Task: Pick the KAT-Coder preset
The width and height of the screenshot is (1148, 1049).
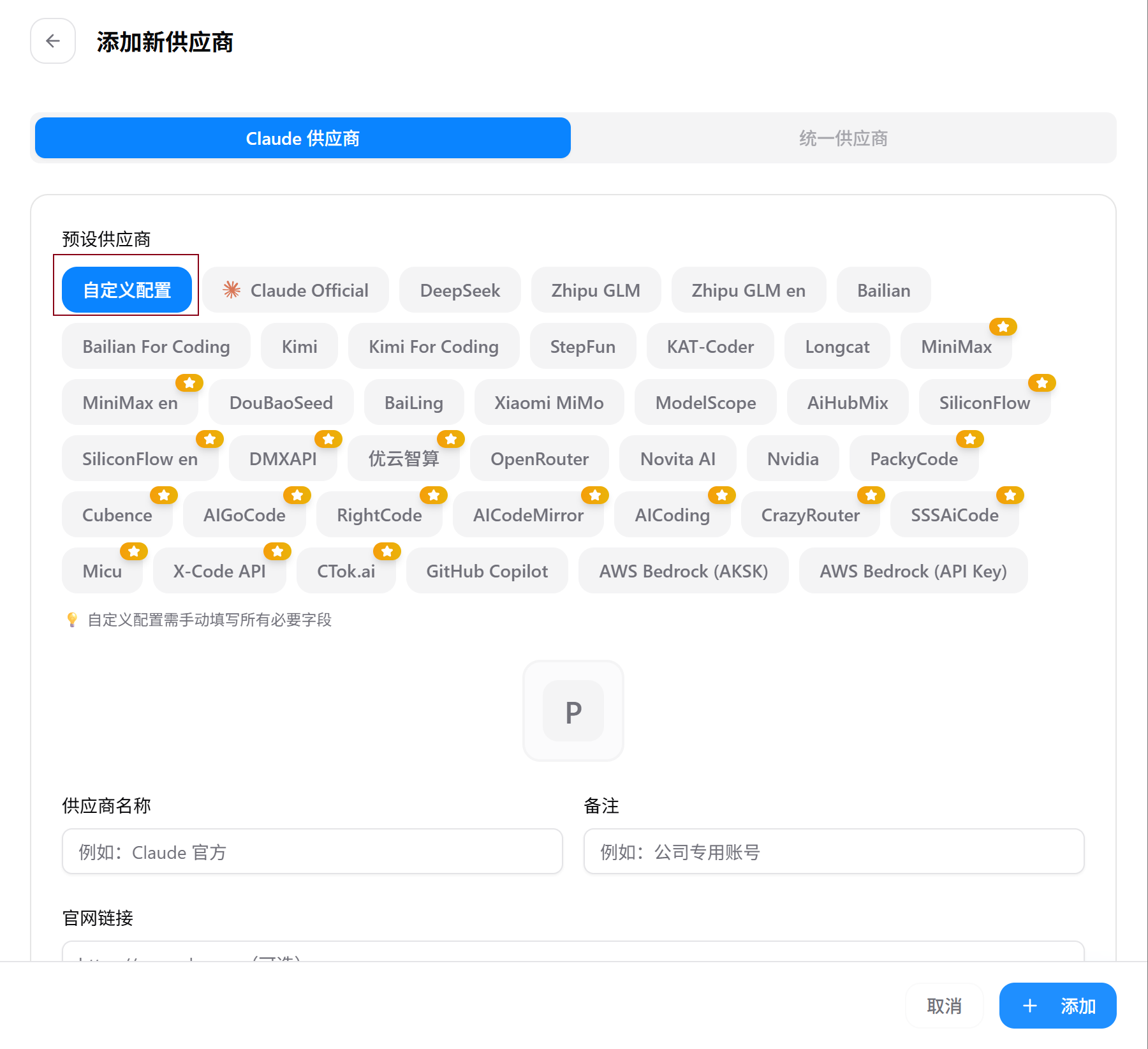Action: (710, 346)
